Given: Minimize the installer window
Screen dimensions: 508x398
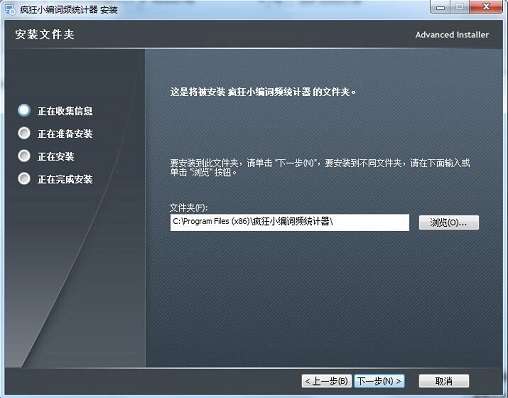Looking at the screenshot, I should 440,7.
